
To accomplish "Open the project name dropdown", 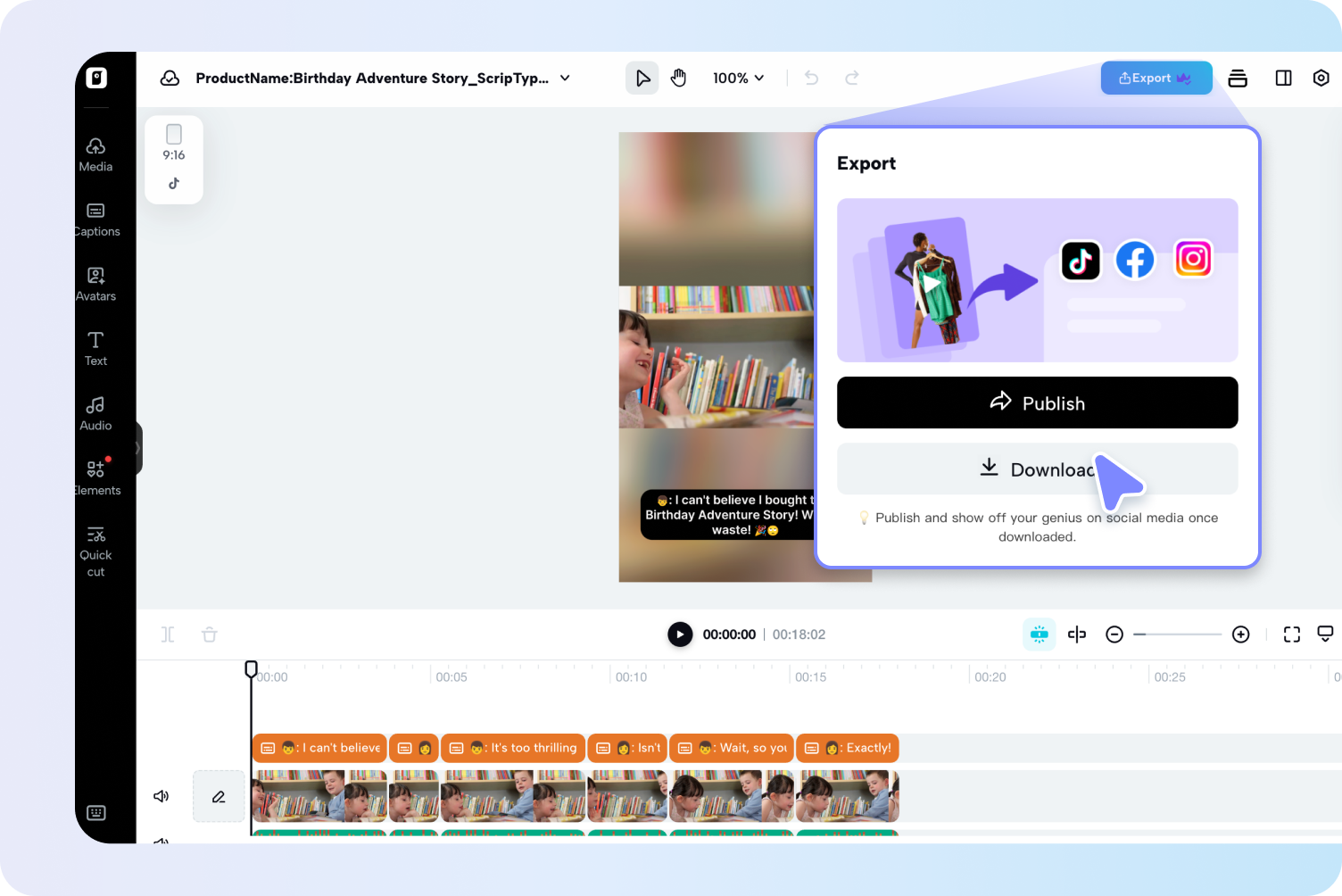I will point(565,78).
